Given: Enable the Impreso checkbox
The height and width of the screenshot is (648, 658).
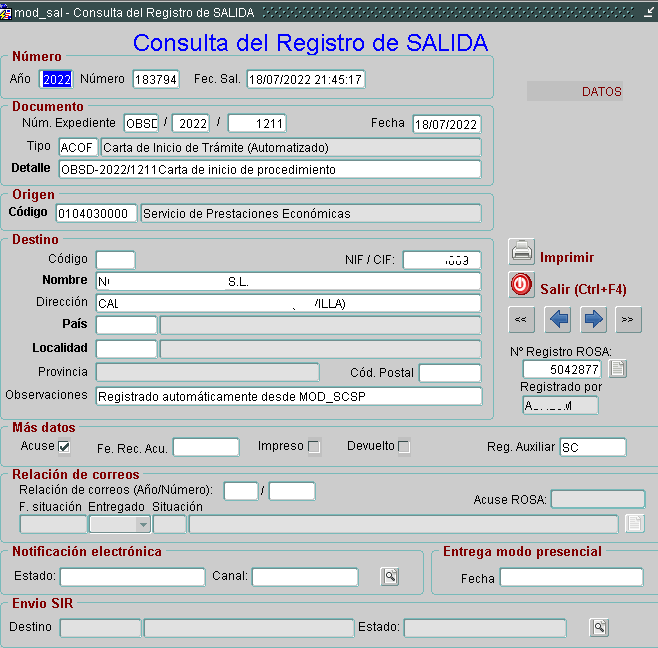Looking at the screenshot, I should point(314,447).
